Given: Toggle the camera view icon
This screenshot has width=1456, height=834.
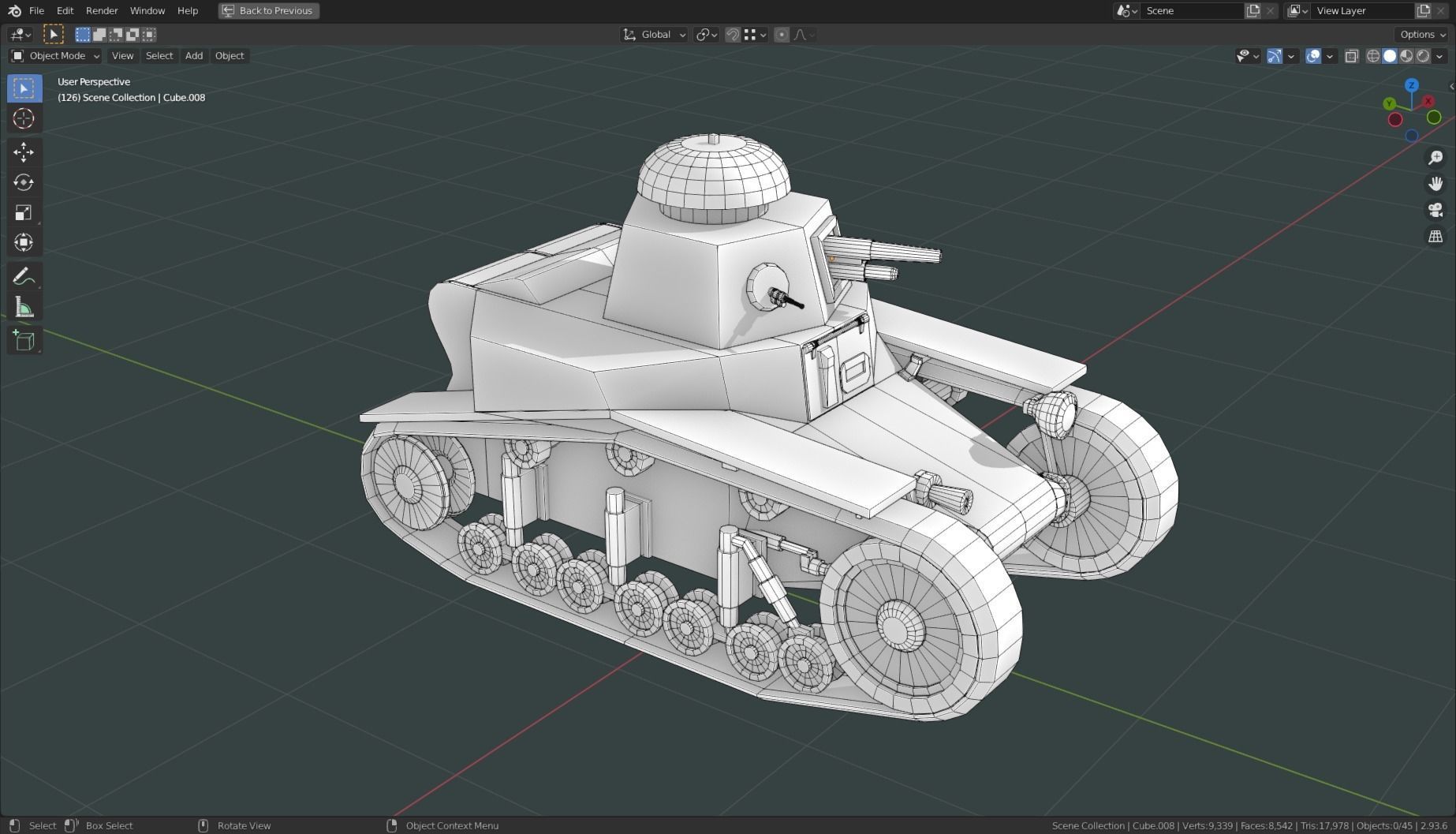Looking at the screenshot, I should pyautogui.click(x=1435, y=210).
